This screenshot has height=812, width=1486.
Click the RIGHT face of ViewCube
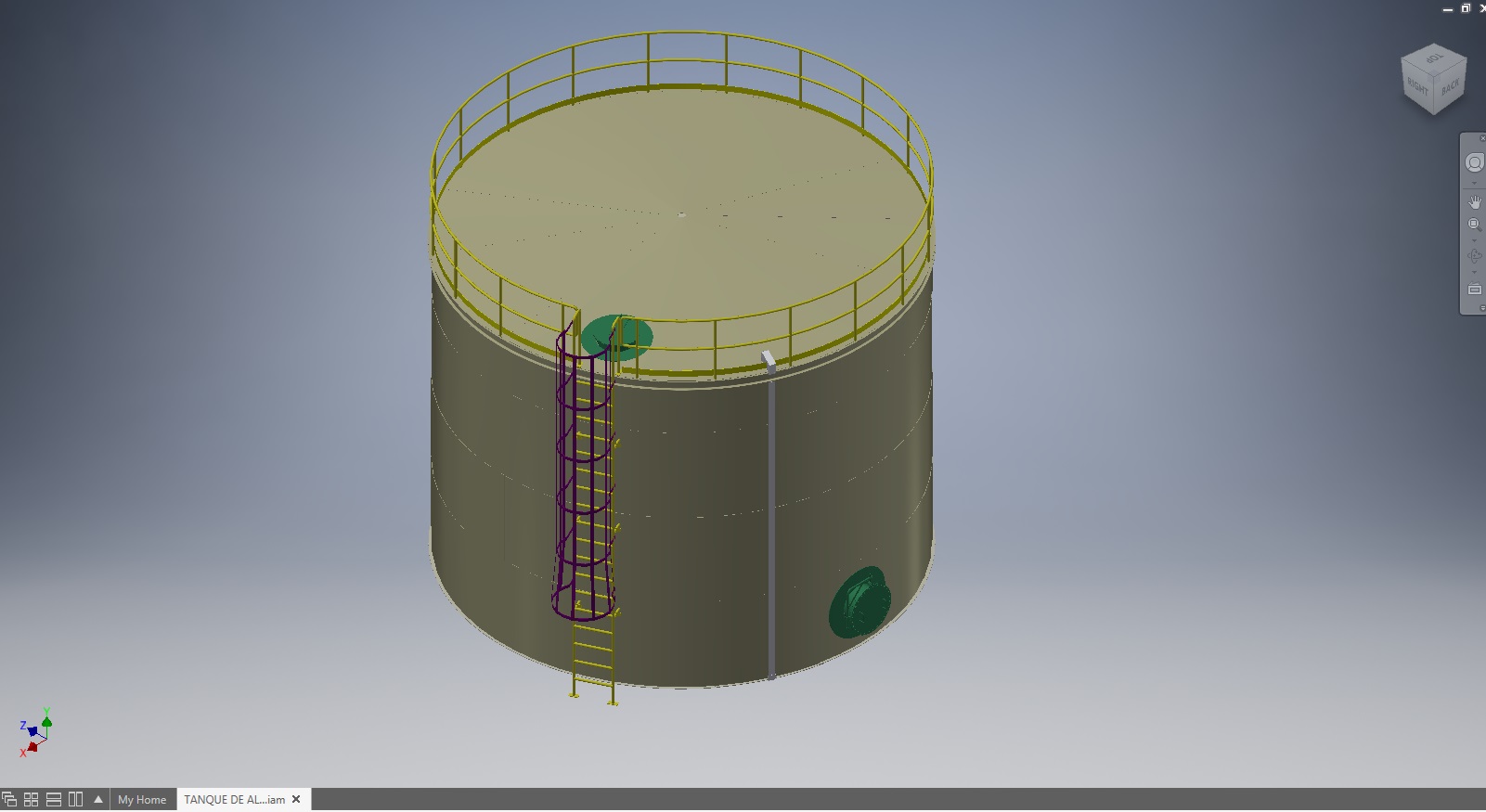1417,88
